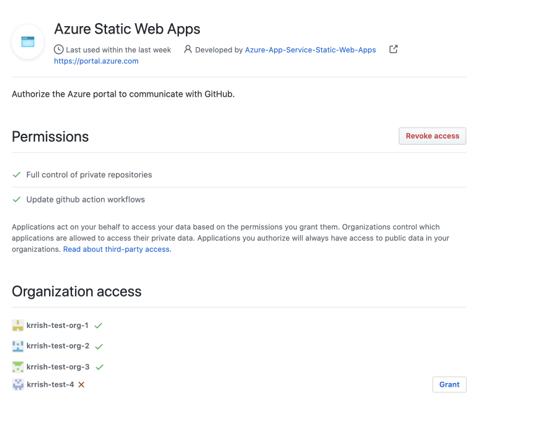Click the Azure Static Web Apps logo

click(x=28, y=42)
